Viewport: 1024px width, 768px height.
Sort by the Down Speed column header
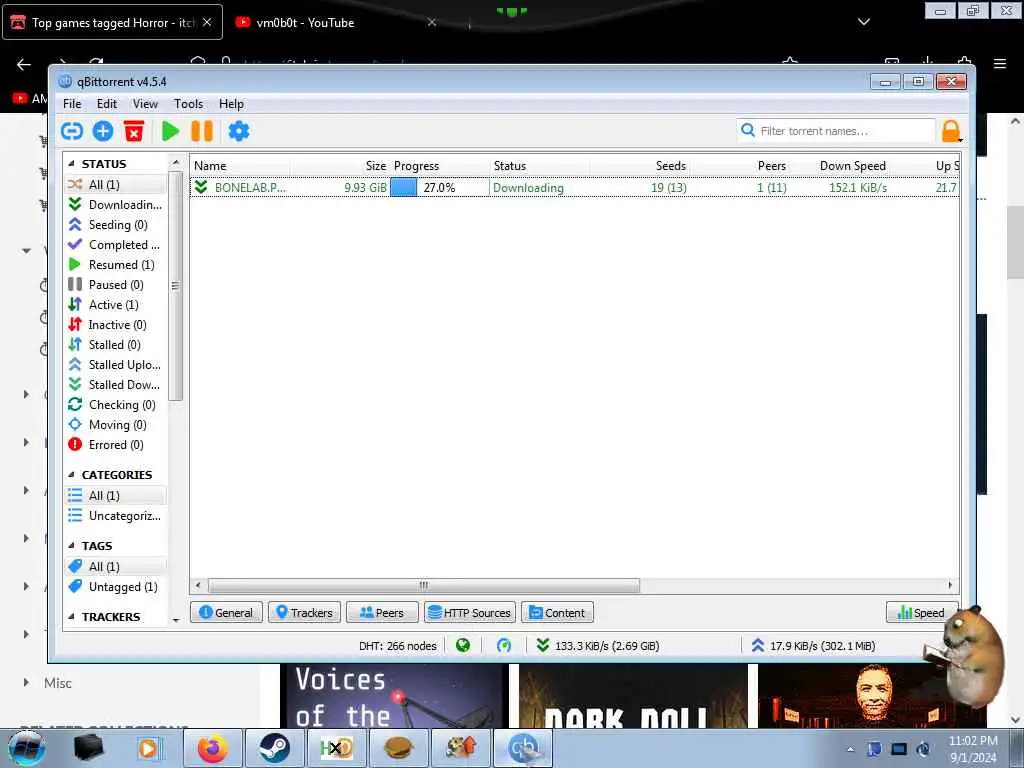tap(840, 166)
